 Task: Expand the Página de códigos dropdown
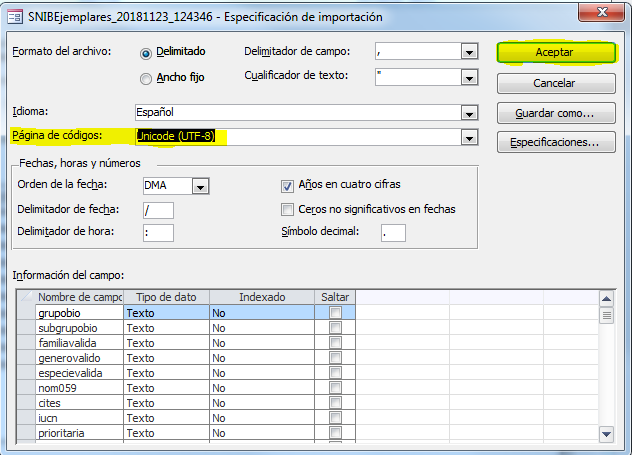(x=468, y=137)
